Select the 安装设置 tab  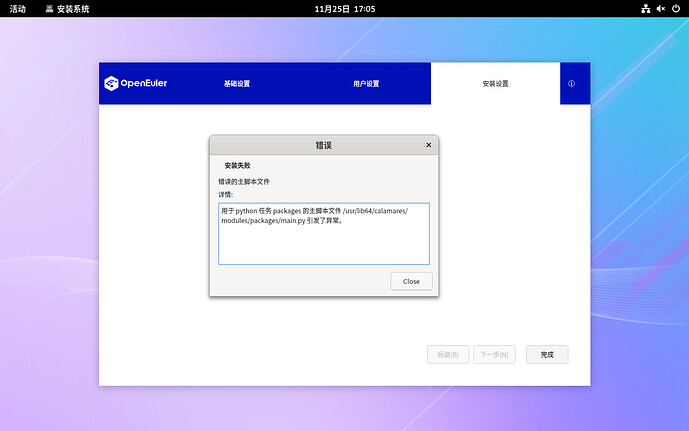click(495, 84)
